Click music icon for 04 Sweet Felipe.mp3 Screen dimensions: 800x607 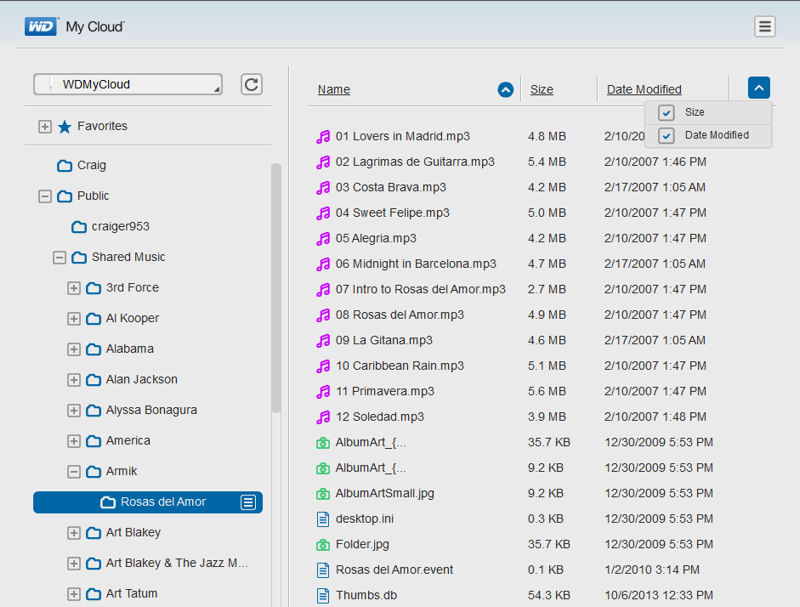[323, 213]
